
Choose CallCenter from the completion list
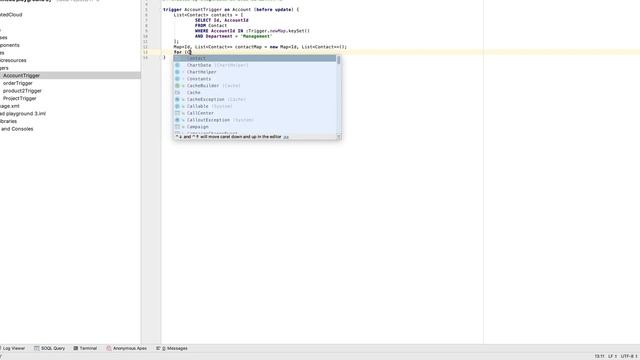255,113
